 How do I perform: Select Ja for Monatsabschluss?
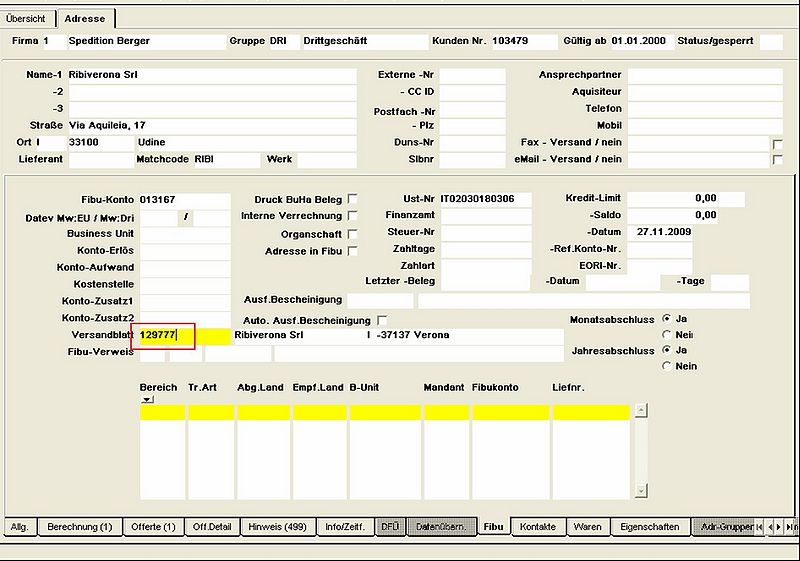tap(666, 319)
